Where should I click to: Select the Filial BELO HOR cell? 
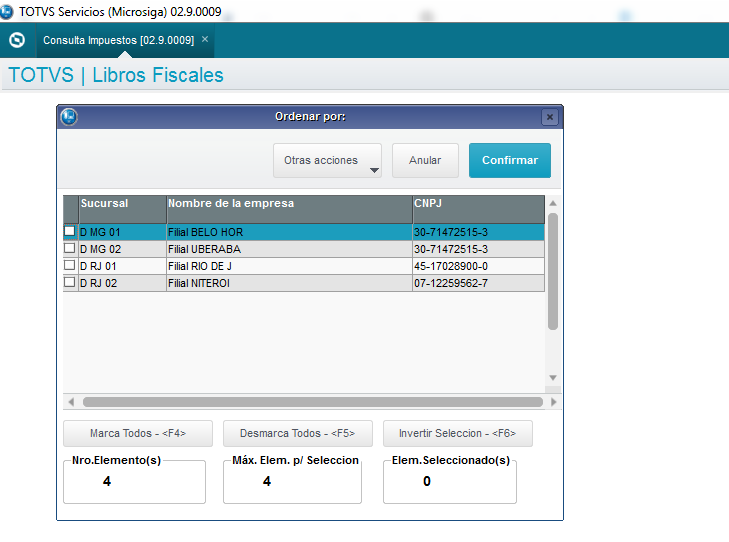[289, 232]
